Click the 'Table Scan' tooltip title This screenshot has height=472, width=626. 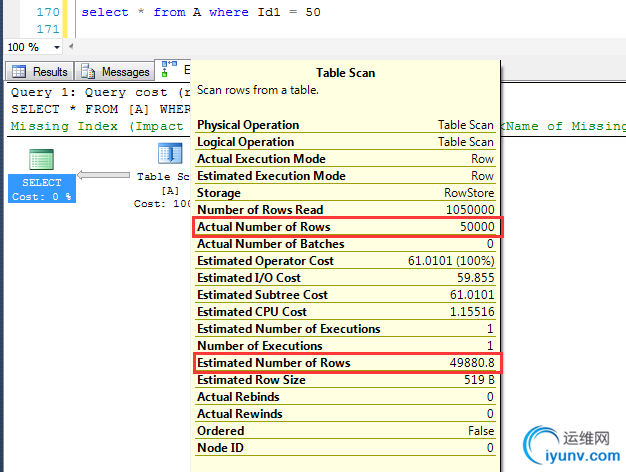coord(345,73)
